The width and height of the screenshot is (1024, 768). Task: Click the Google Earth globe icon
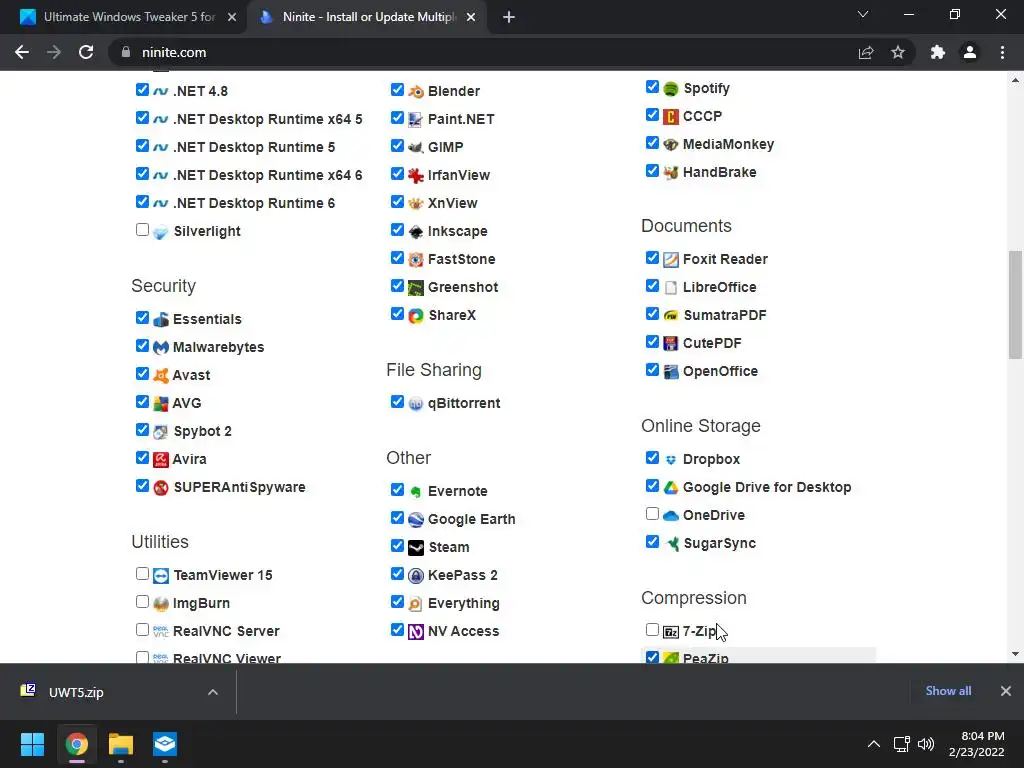coord(416,520)
